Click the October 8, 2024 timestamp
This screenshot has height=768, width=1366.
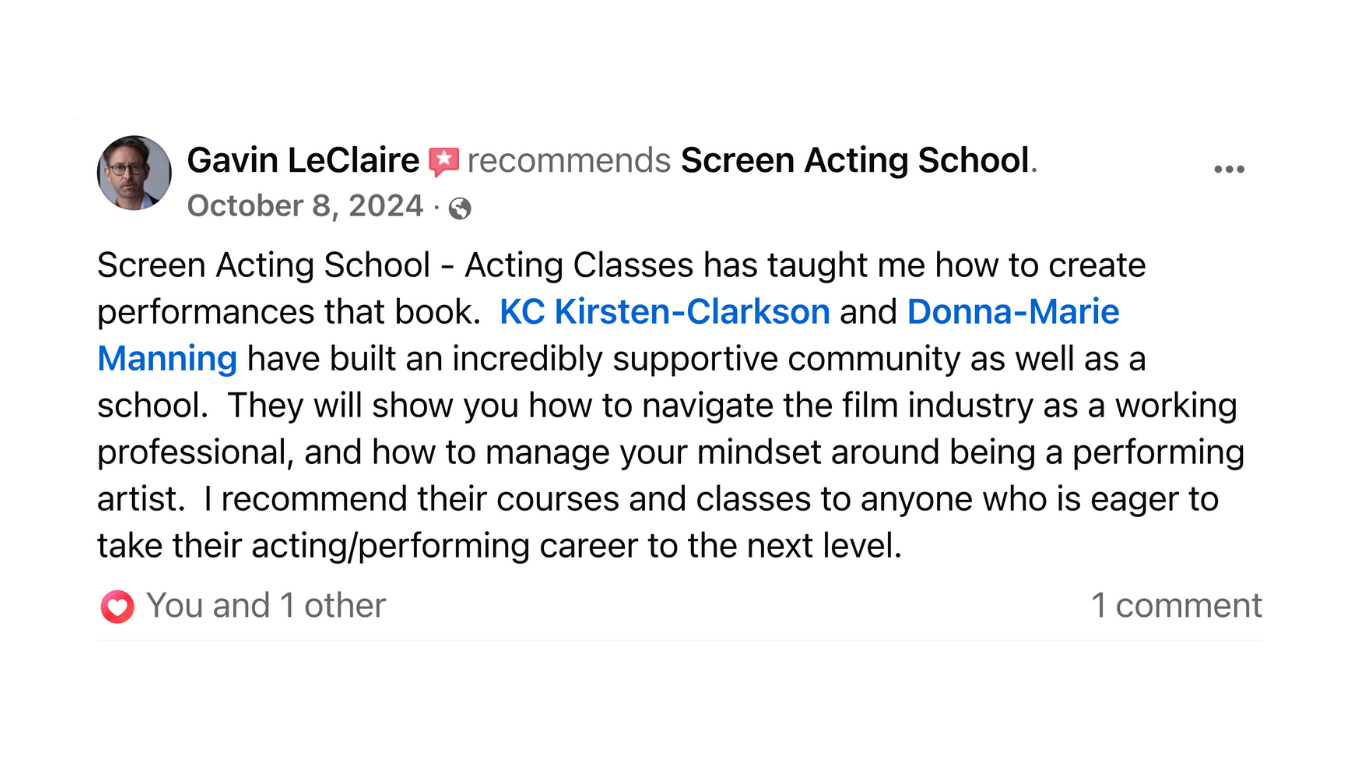click(305, 206)
